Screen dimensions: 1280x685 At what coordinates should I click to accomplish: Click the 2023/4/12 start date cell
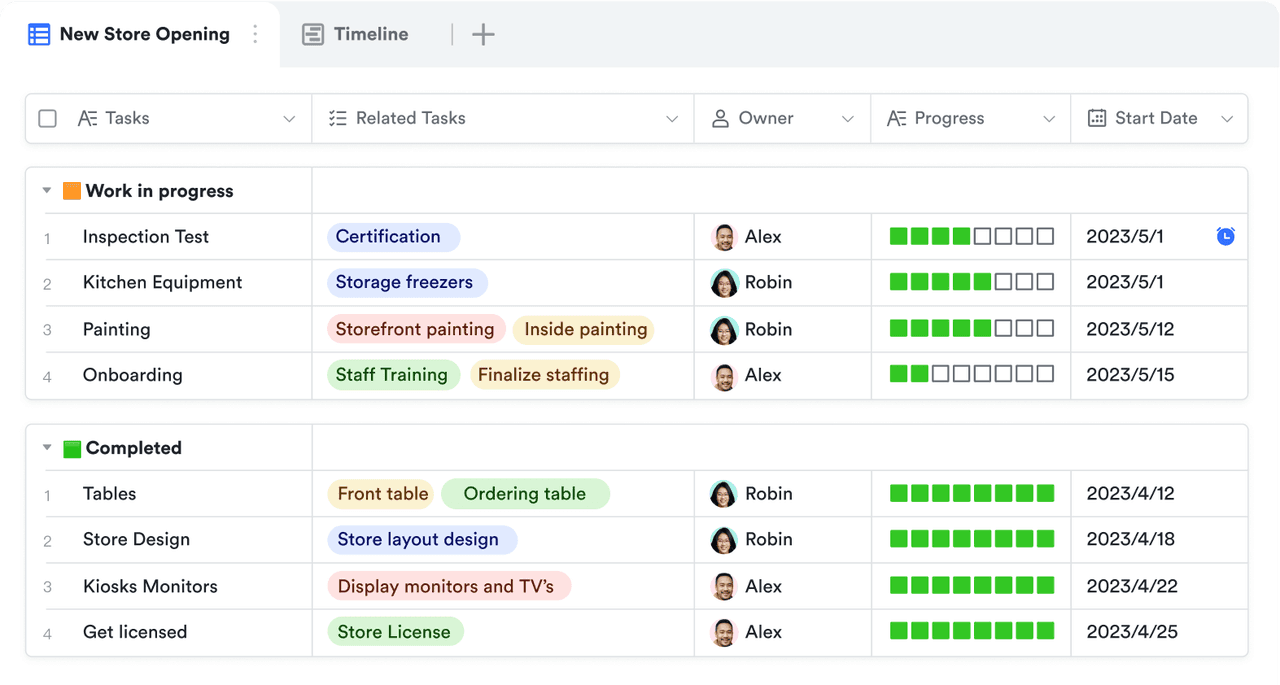pyautogui.click(x=1159, y=494)
